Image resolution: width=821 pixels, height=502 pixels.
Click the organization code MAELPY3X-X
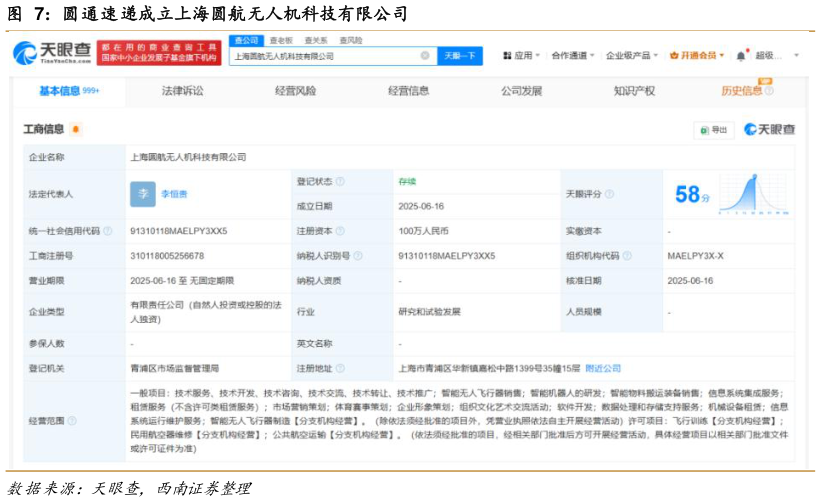coord(695,256)
